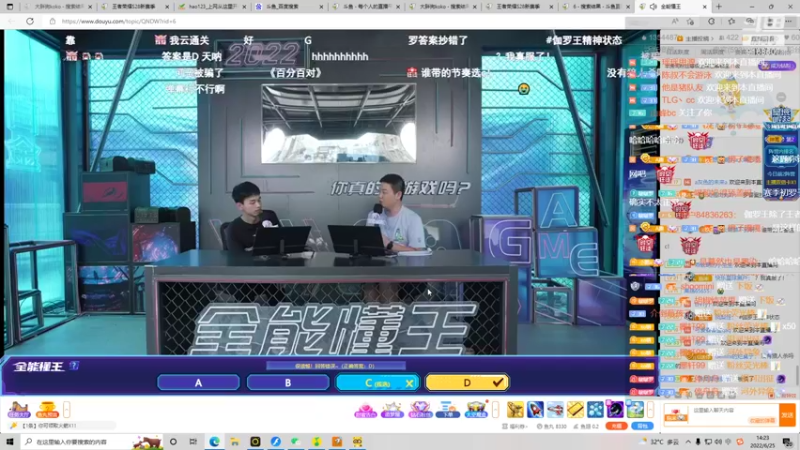The image size is (800, 450).
Task: Open the taskbar clock and date
Action: [x=762, y=442]
